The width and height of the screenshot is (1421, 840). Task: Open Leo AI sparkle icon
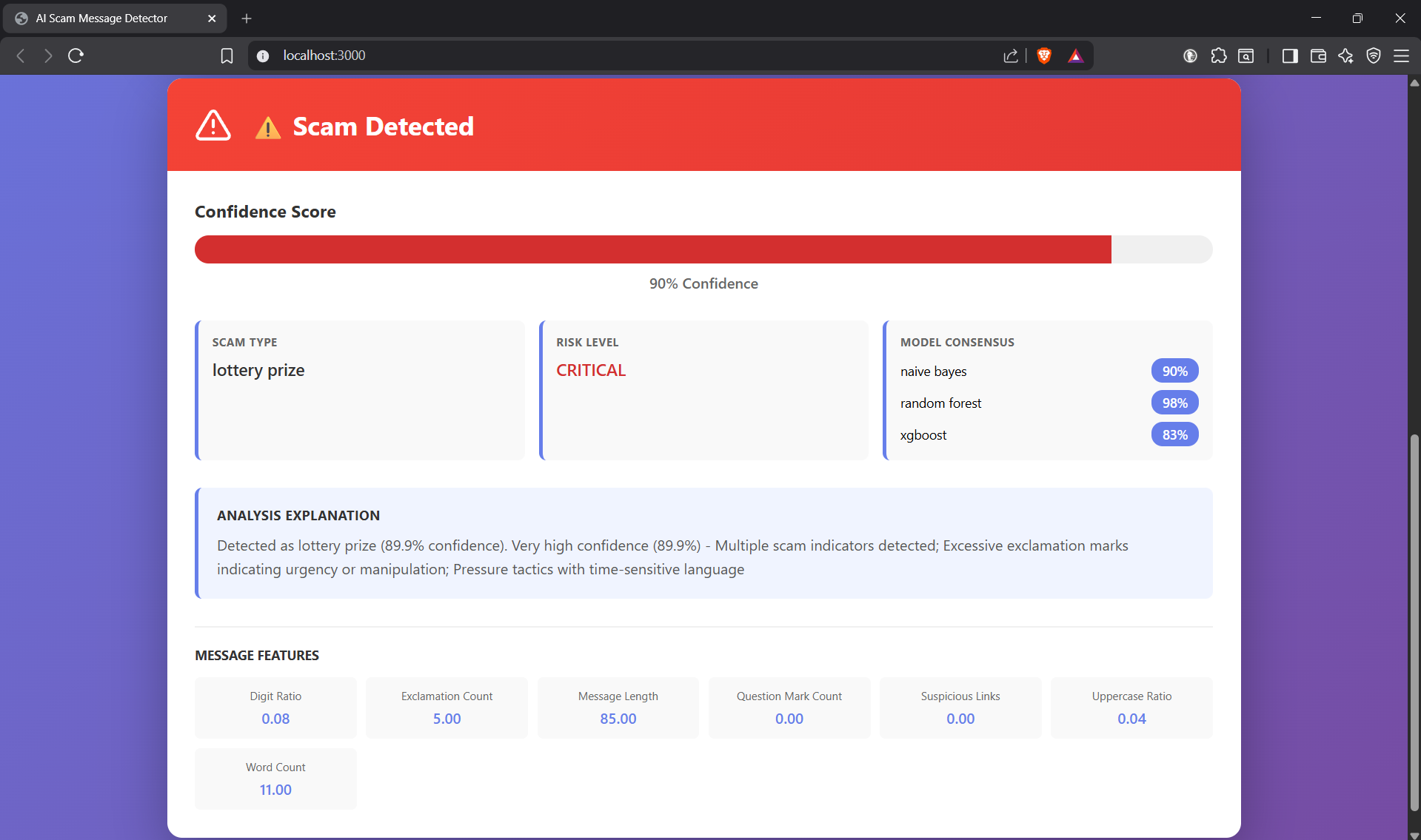[x=1345, y=56]
